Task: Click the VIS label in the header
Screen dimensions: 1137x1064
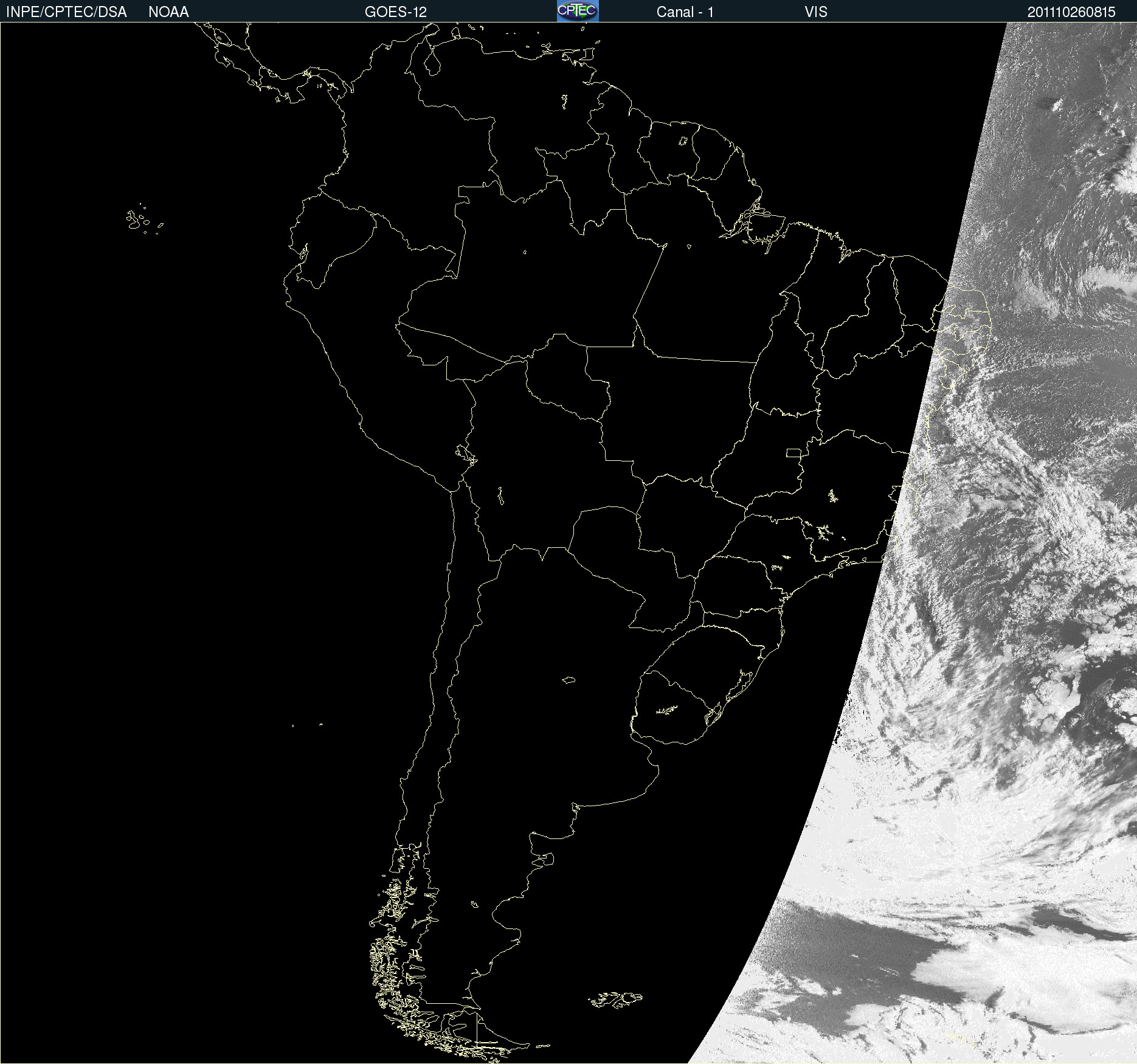Action: click(x=816, y=12)
